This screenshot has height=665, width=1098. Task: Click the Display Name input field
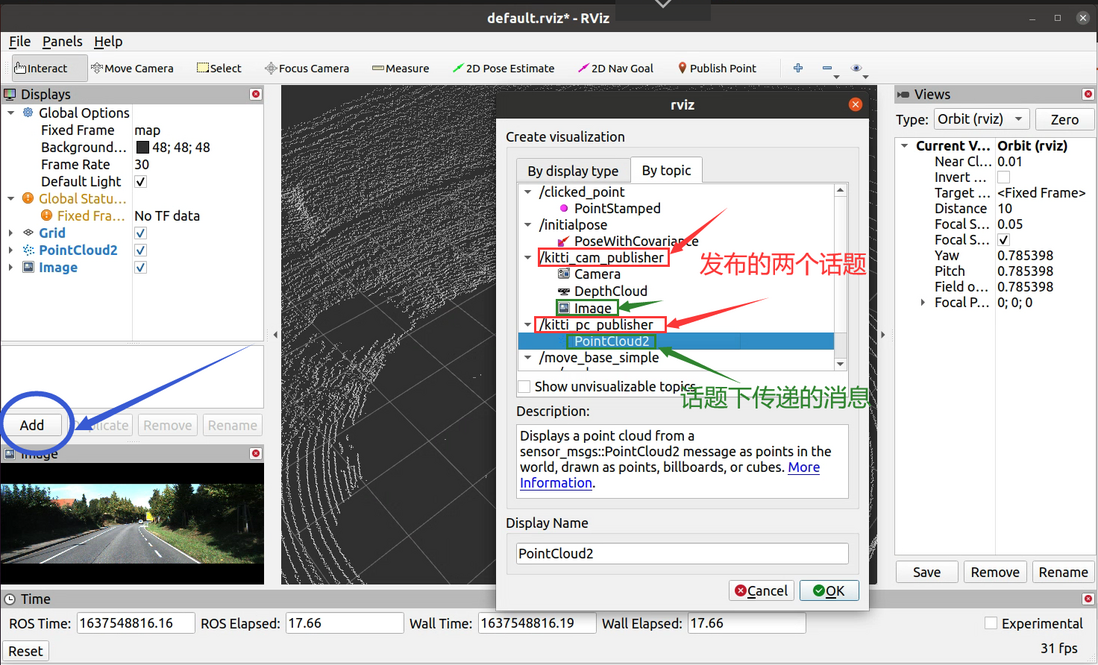[x=682, y=553]
